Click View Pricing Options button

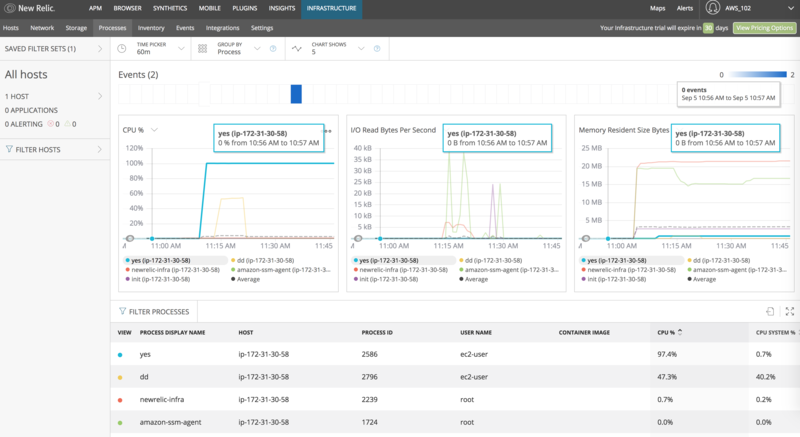764,28
